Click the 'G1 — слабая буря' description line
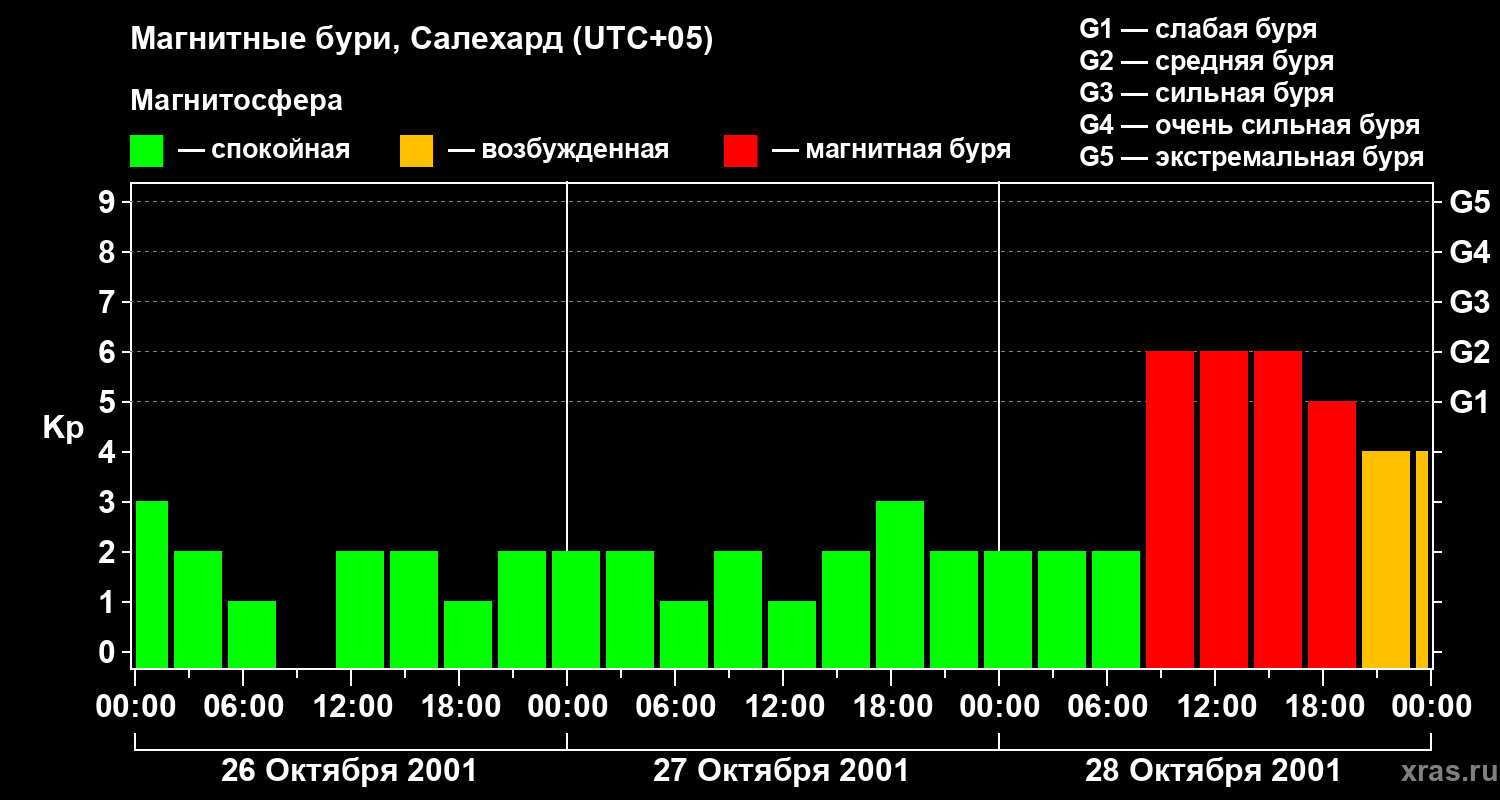This screenshot has height=800, width=1500. (x=1198, y=29)
